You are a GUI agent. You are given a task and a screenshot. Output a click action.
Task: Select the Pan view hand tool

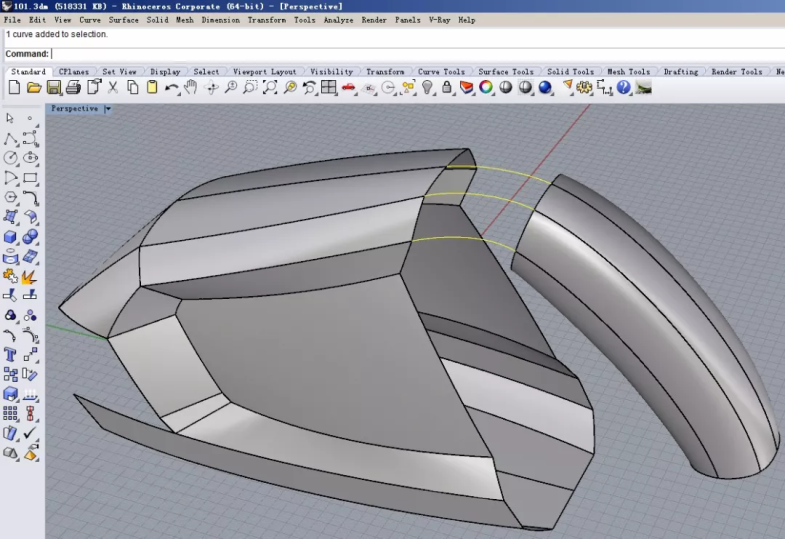coord(191,88)
